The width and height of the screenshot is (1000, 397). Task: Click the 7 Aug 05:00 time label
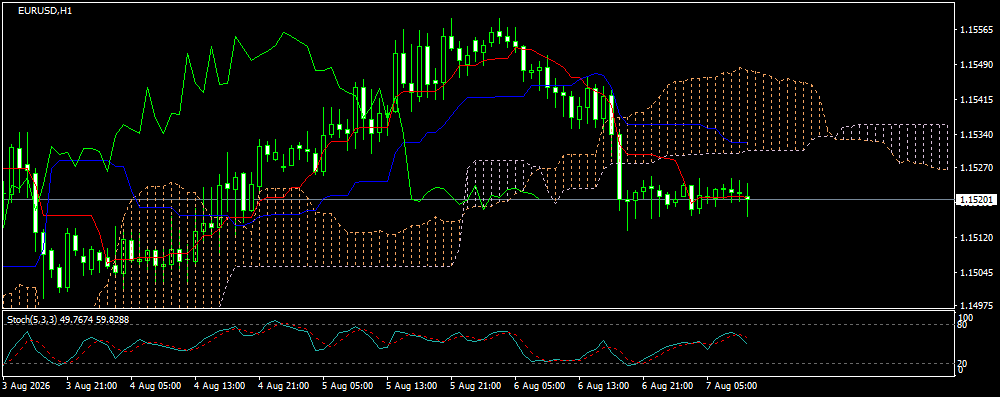731,386
